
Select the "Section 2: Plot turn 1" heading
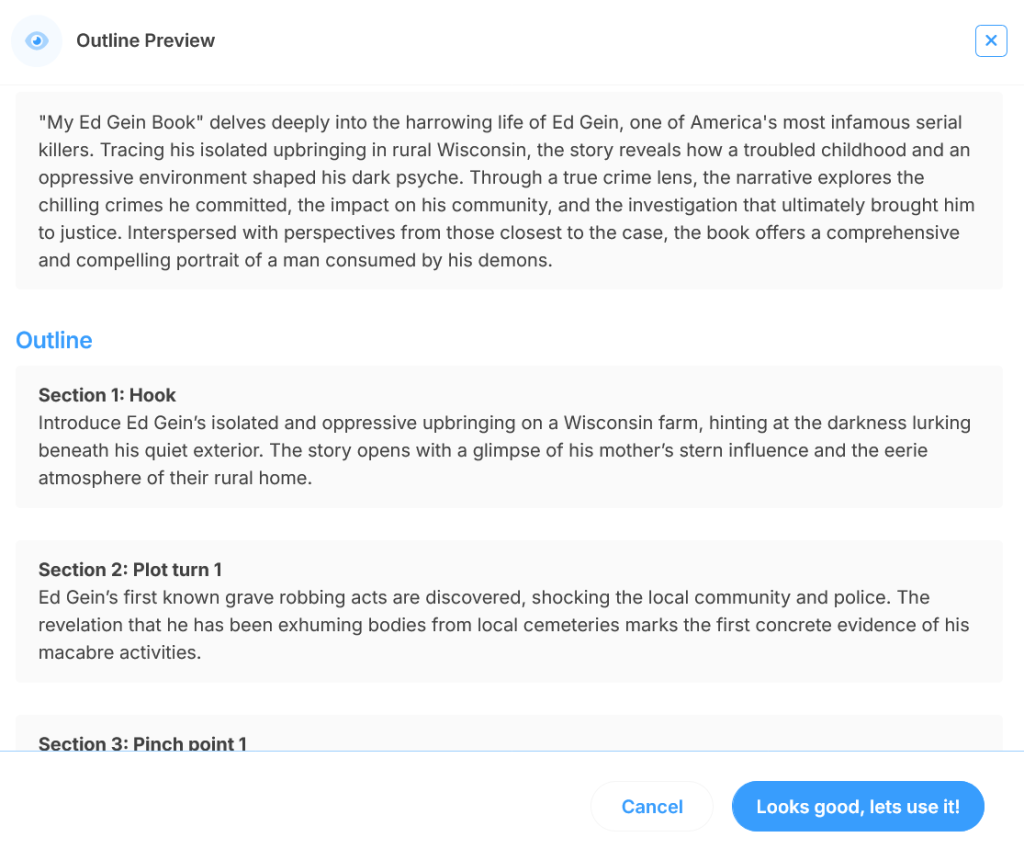tap(130, 570)
